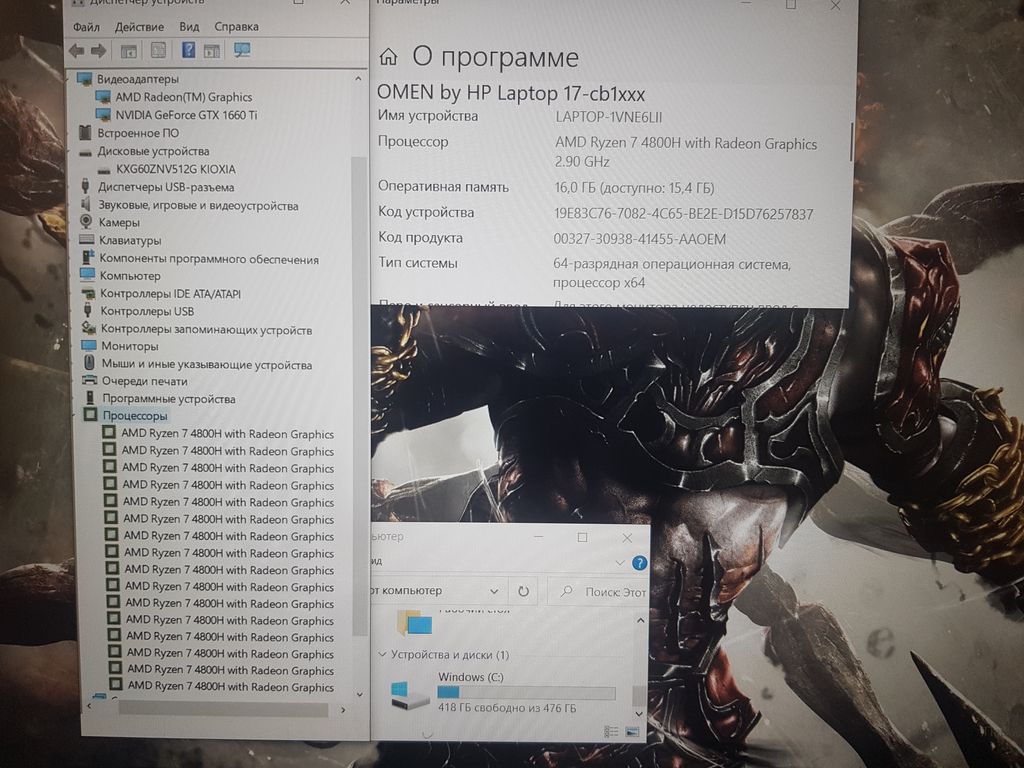The width and height of the screenshot is (1024, 768).
Task: Click the Forward arrow in Device Manager toolbar
Action: coord(98,51)
